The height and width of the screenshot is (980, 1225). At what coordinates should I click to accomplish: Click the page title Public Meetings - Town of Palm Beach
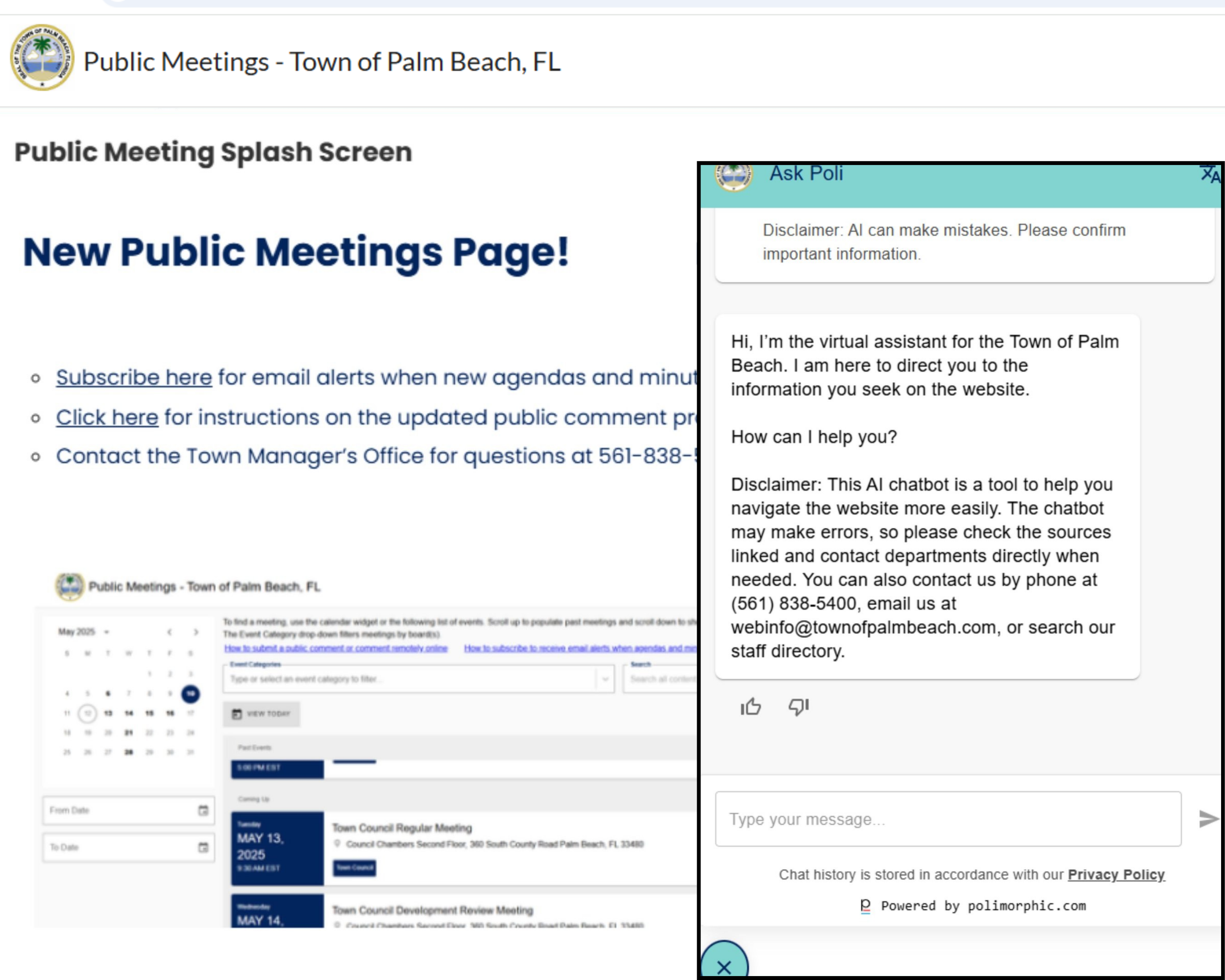click(322, 61)
